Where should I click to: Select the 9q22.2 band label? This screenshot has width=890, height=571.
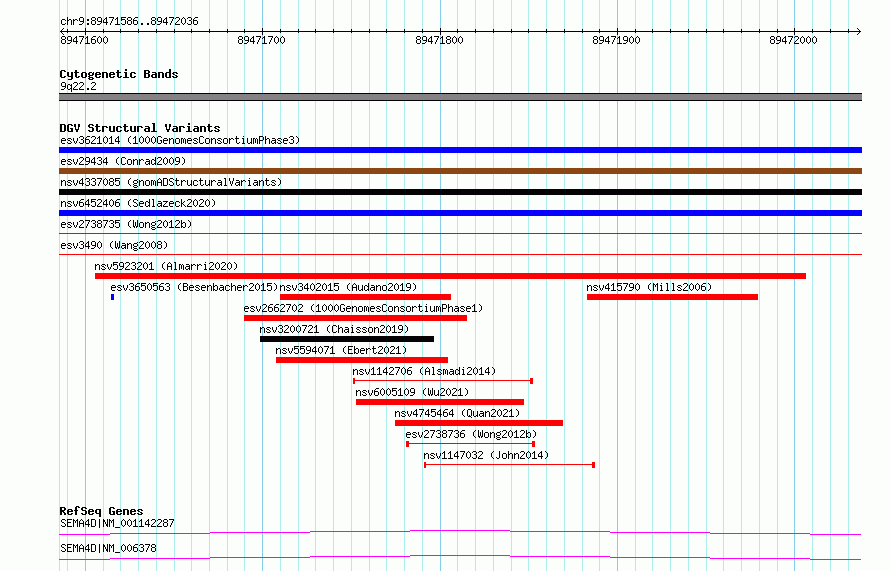coord(78,86)
